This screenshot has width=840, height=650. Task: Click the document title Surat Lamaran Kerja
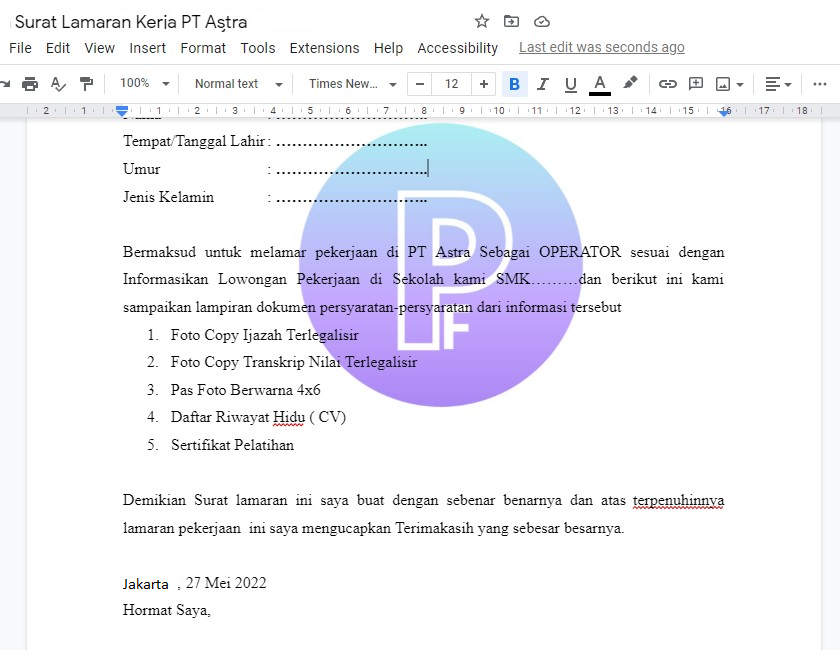[x=131, y=22]
